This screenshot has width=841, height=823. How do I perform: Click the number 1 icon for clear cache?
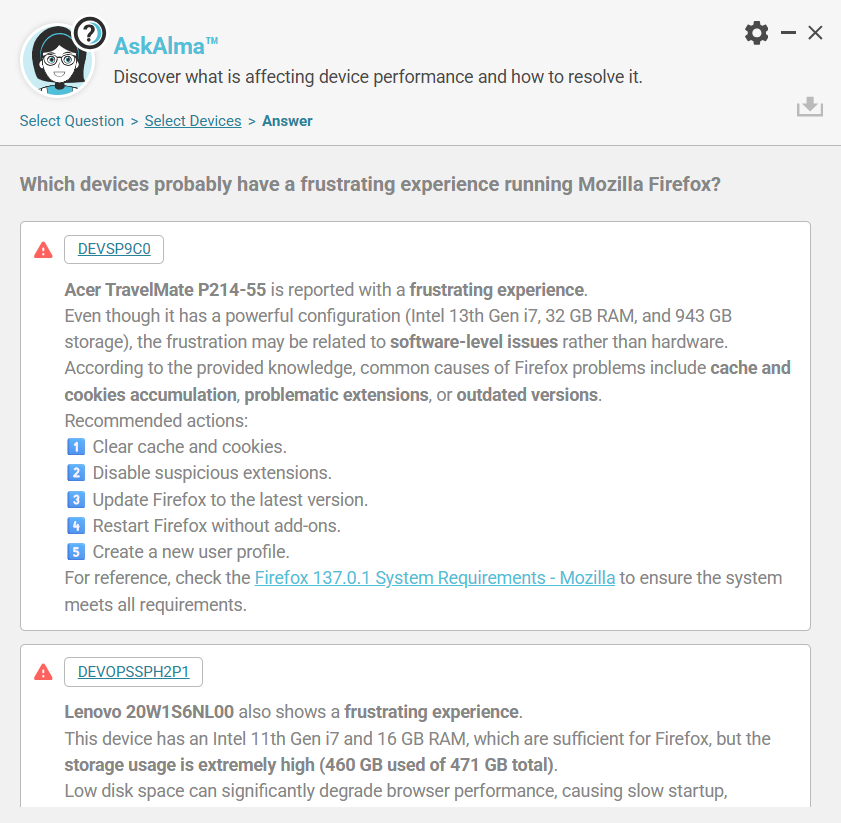tap(75, 447)
